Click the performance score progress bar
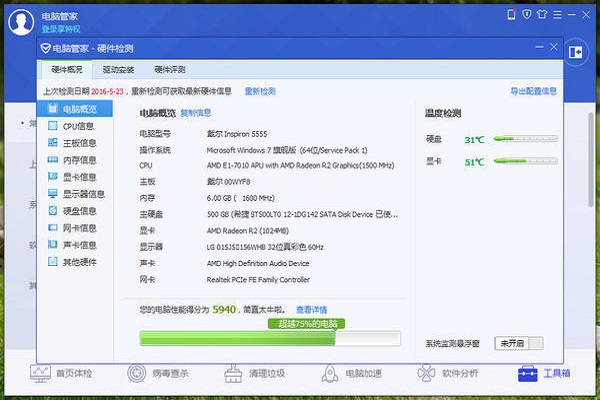The image size is (600, 400). coord(270,339)
